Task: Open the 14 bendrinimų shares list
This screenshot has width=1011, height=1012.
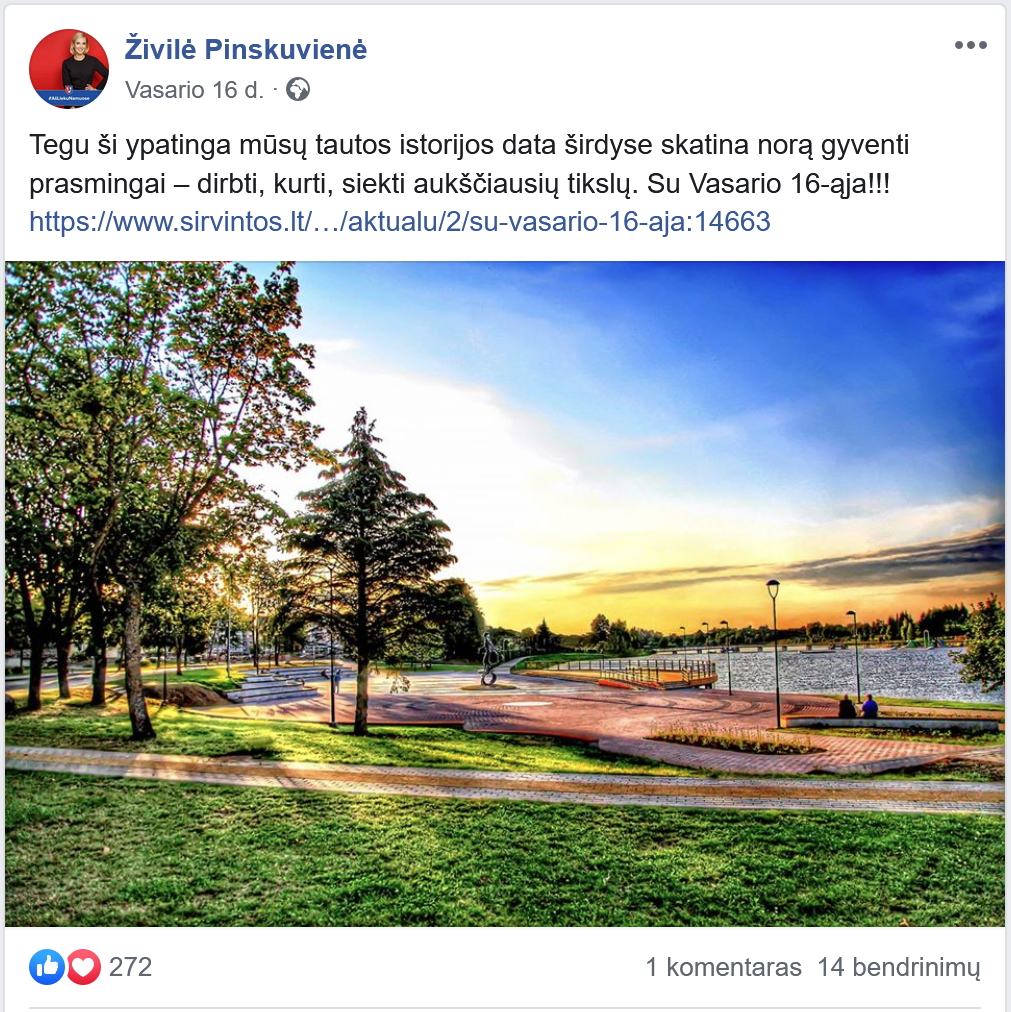Action: 899,967
